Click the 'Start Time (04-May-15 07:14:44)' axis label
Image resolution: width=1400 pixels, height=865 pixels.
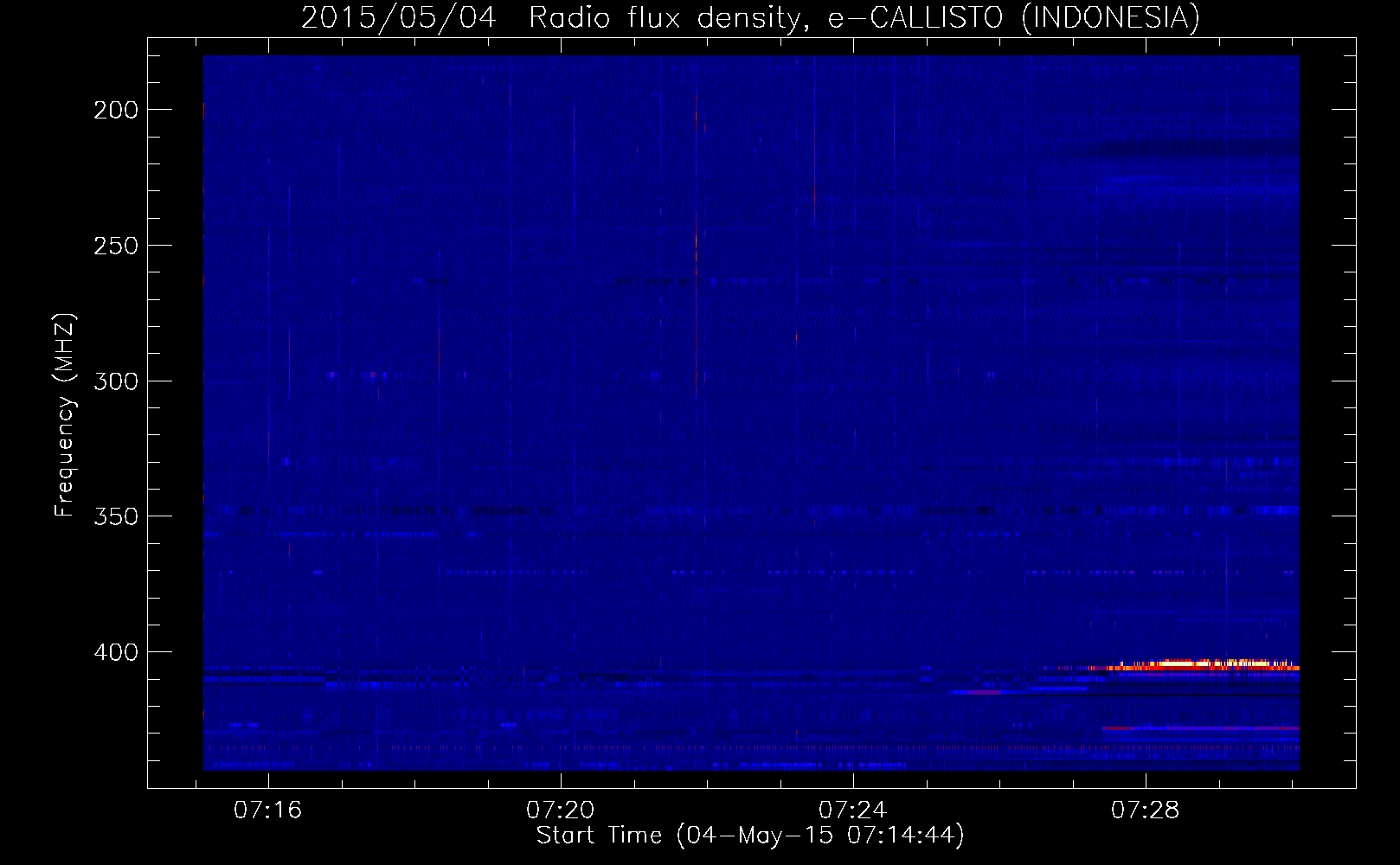pyautogui.click(x=750, y=836)
